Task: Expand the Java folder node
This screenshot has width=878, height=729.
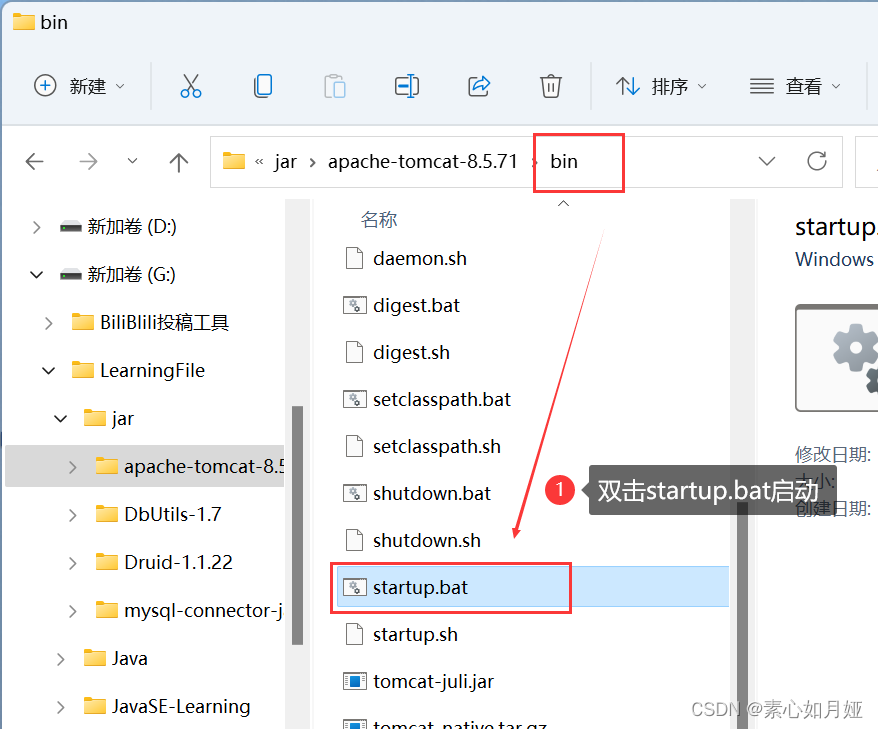Action: tap(60, 659)
